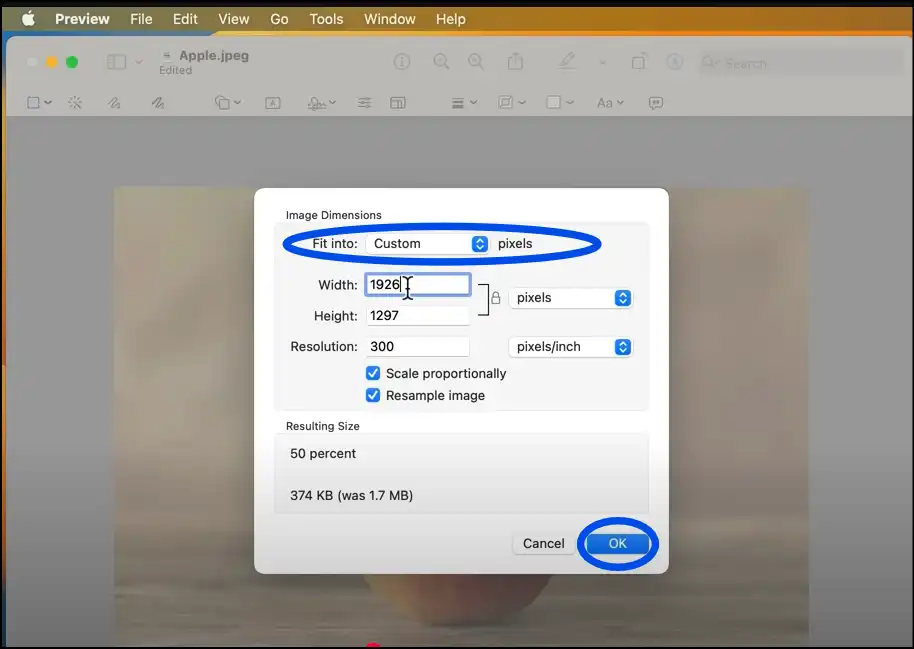The width and height of the screenshot is (914, 649).
Task: Open the Fit into Custom dropdown
Action: point(427,244)
